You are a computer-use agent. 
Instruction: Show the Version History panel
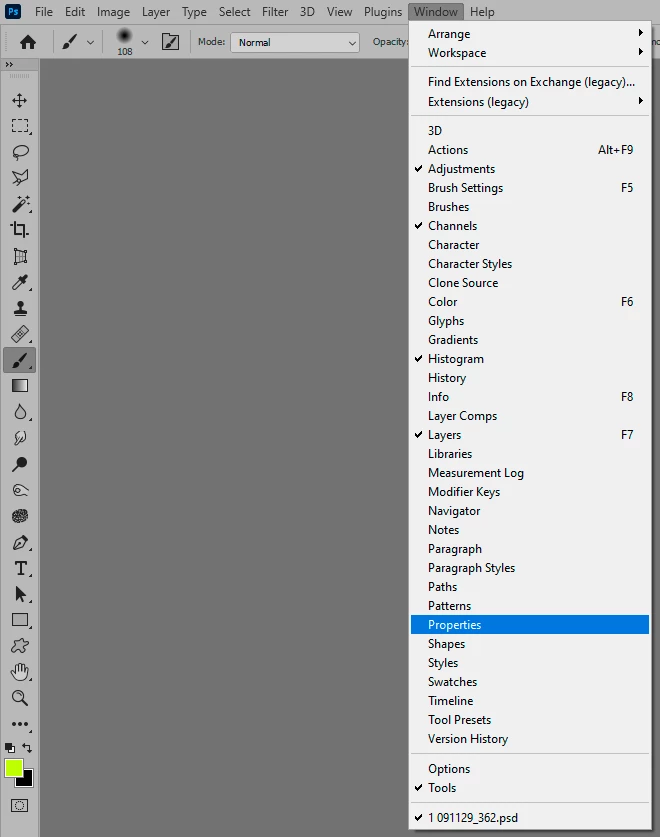[530, 739]
